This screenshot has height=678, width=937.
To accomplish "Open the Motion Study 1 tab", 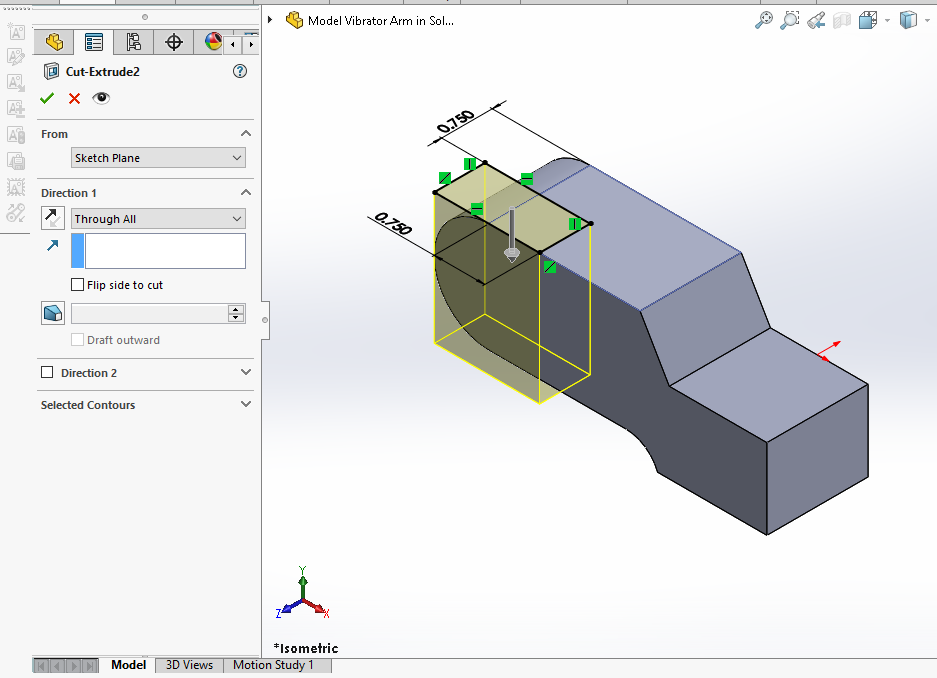I will (273, 665).
